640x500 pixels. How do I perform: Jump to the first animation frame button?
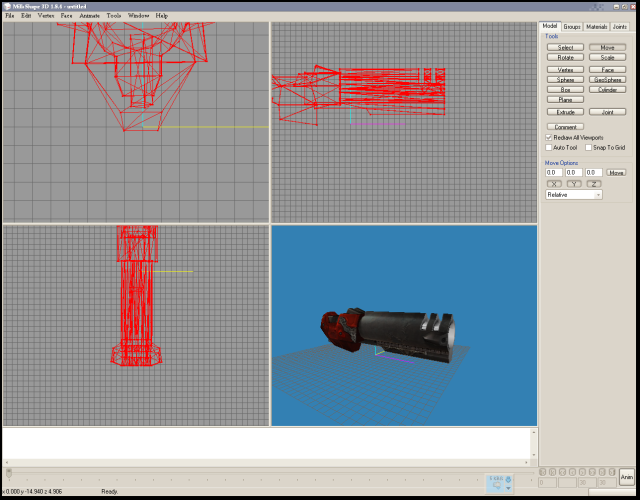[542, 472]
